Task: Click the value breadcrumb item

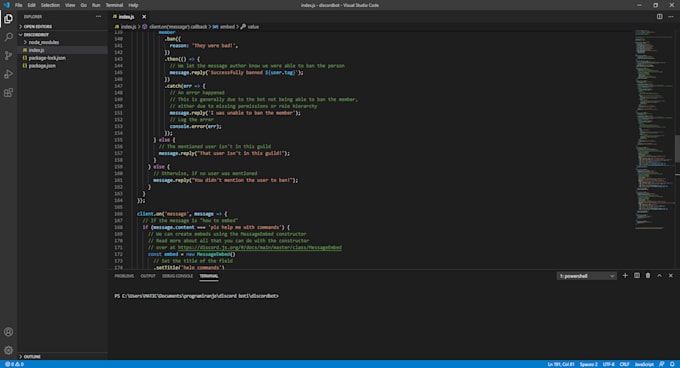Action: coord(253,27)
